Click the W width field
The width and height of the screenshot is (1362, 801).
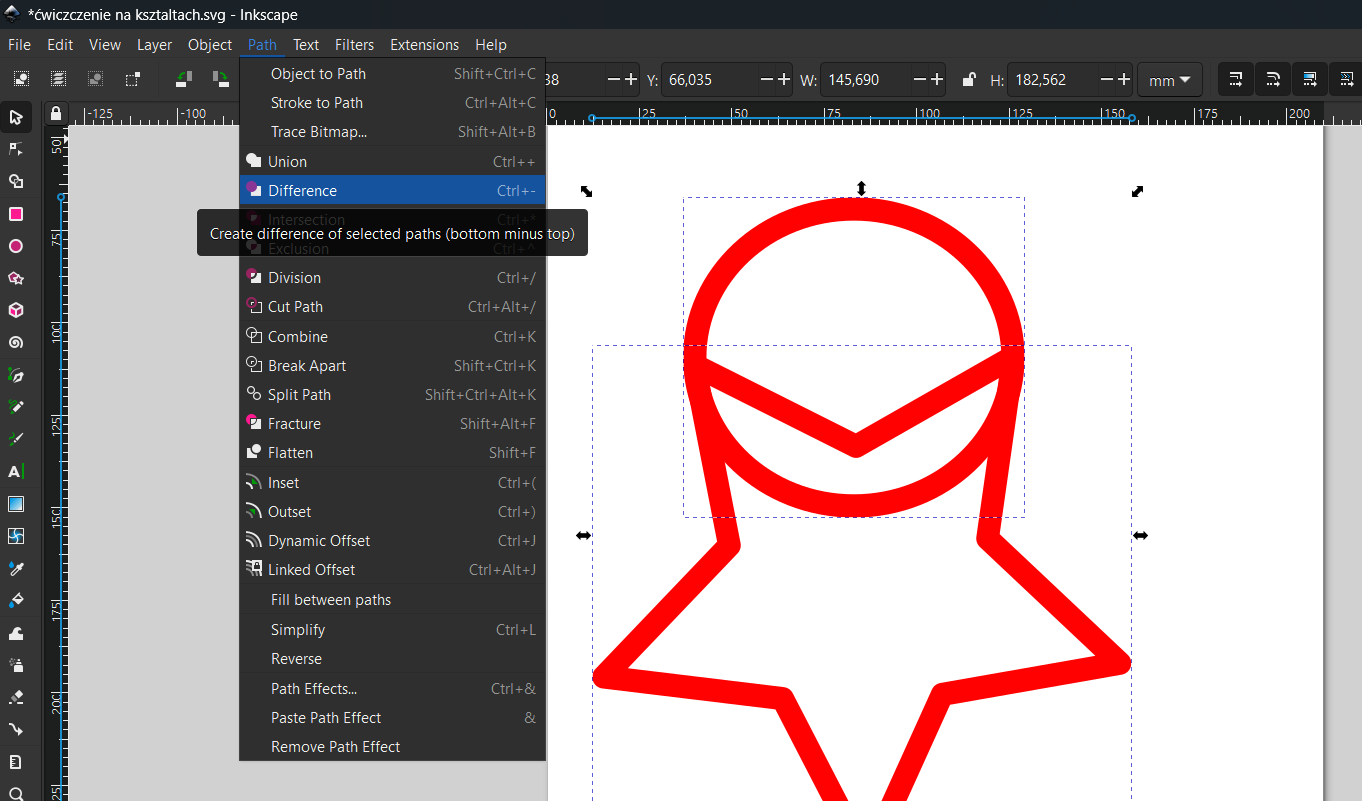[865, 80]
